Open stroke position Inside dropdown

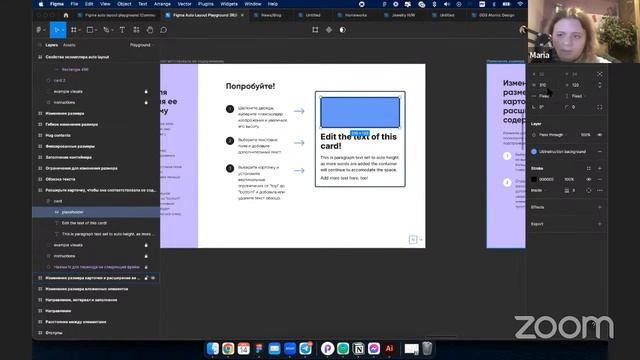[539, 190]
